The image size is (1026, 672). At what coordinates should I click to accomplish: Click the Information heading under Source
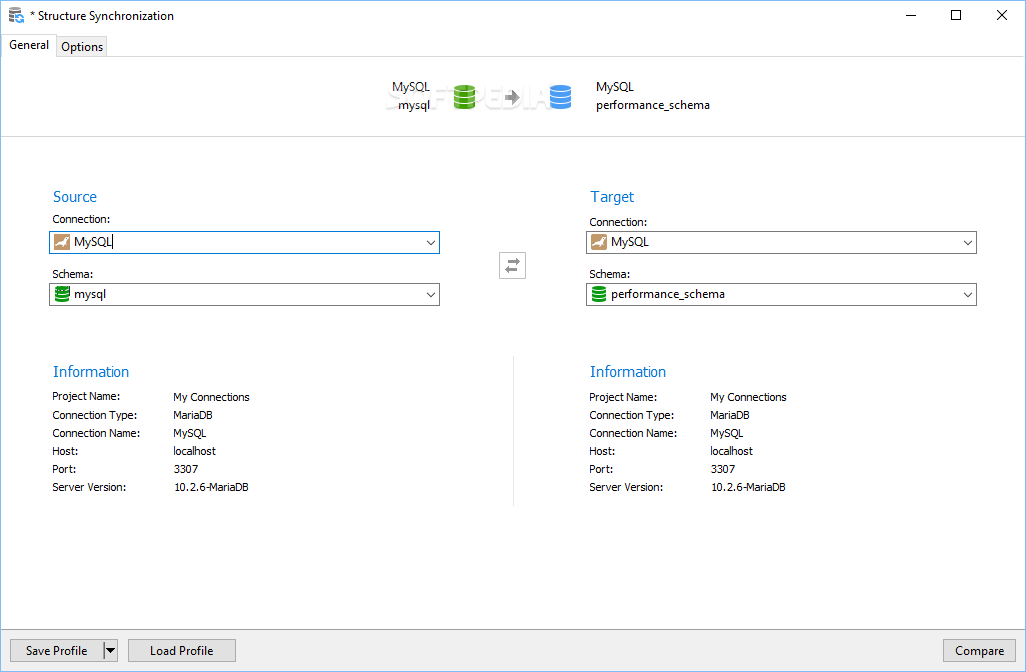tap(91, 372)
